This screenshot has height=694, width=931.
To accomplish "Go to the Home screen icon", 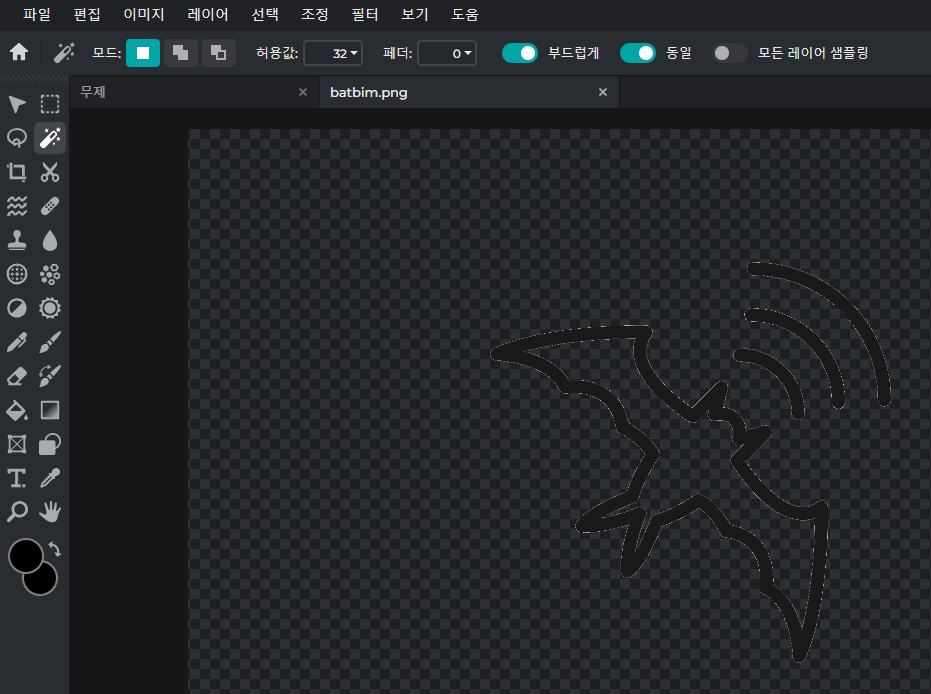I will [x=19, y=52].
